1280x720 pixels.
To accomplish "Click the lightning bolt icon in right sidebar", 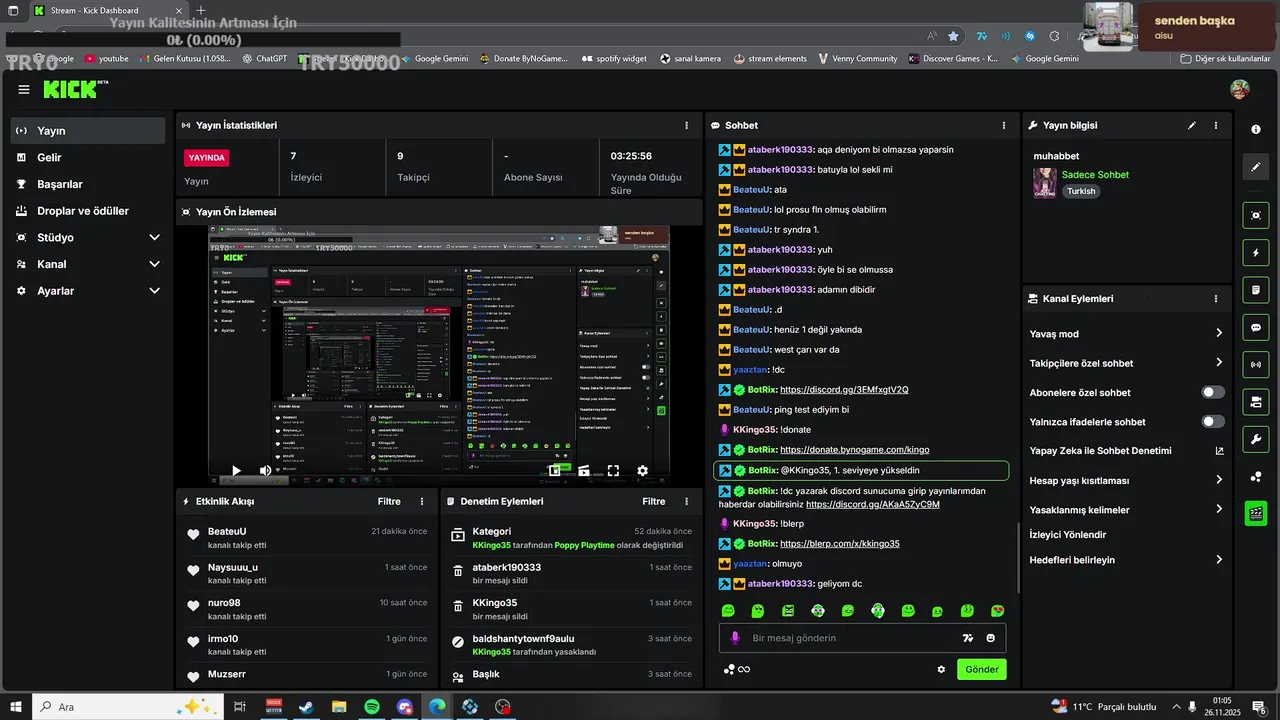I will pyautogui.click(x=1256, y=252).
